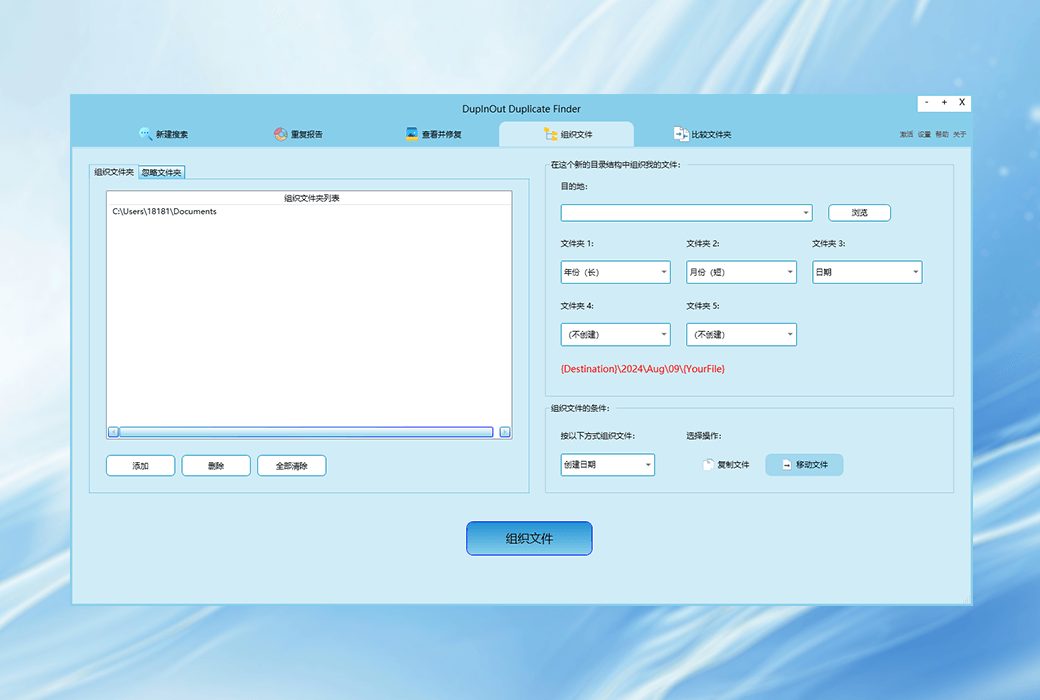The width and height of the screenshot is (1040, 700).
Task: Select the 组织文件夹 sub-tab
Action: (114, 172)
